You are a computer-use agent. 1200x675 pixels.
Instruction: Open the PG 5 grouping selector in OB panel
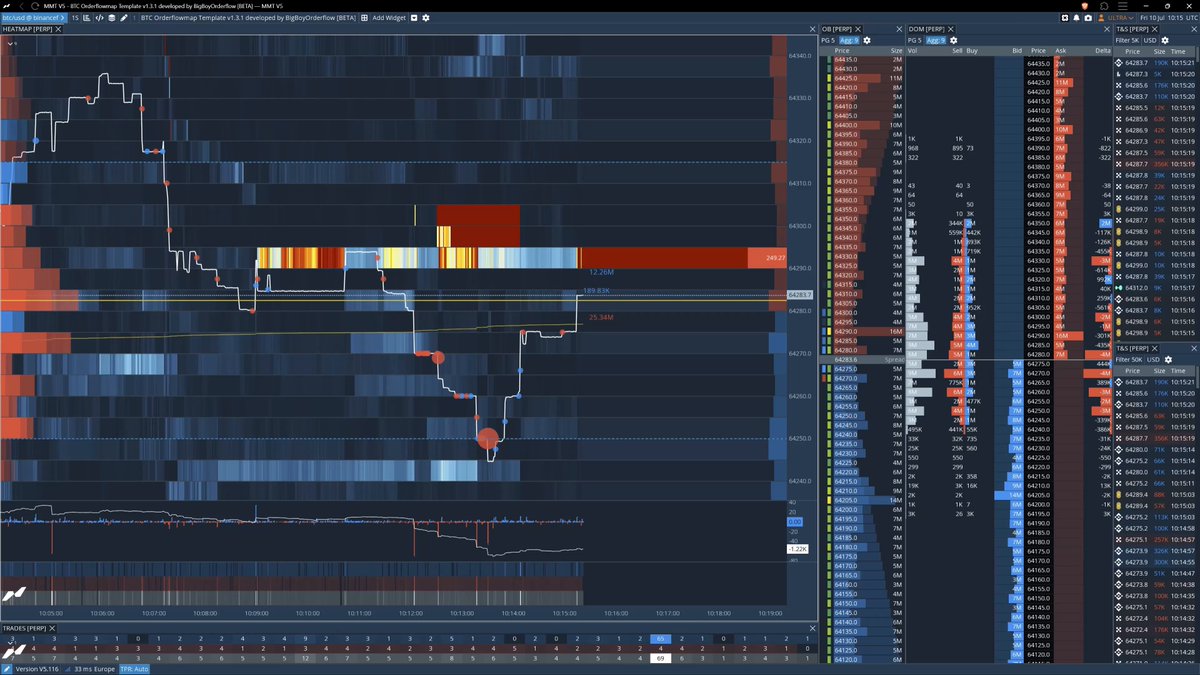pyautogui.click(x=830, y=40)
